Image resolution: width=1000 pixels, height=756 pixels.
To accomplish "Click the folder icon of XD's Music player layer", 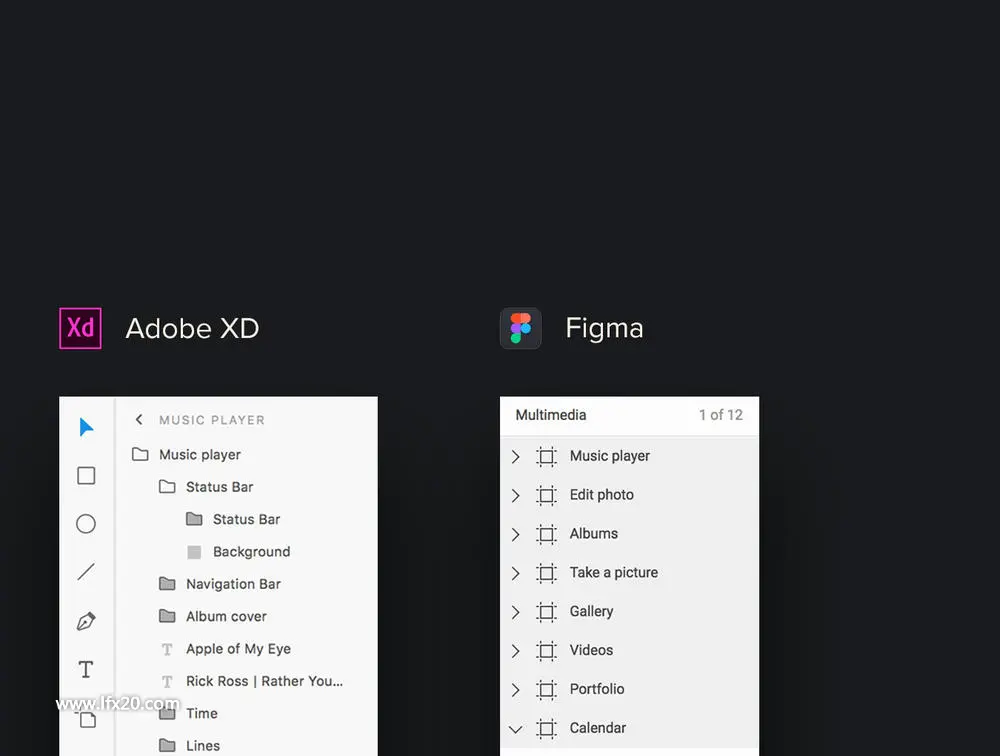I will pyautogui.click(x=140, y=454).
